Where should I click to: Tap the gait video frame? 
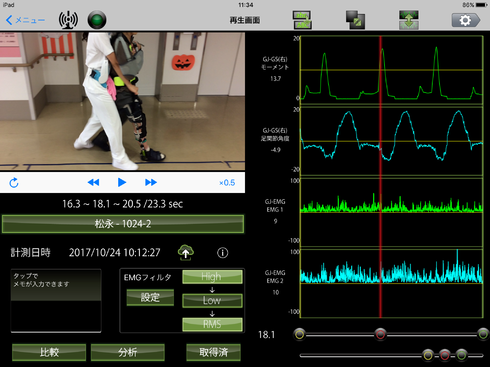122,101
